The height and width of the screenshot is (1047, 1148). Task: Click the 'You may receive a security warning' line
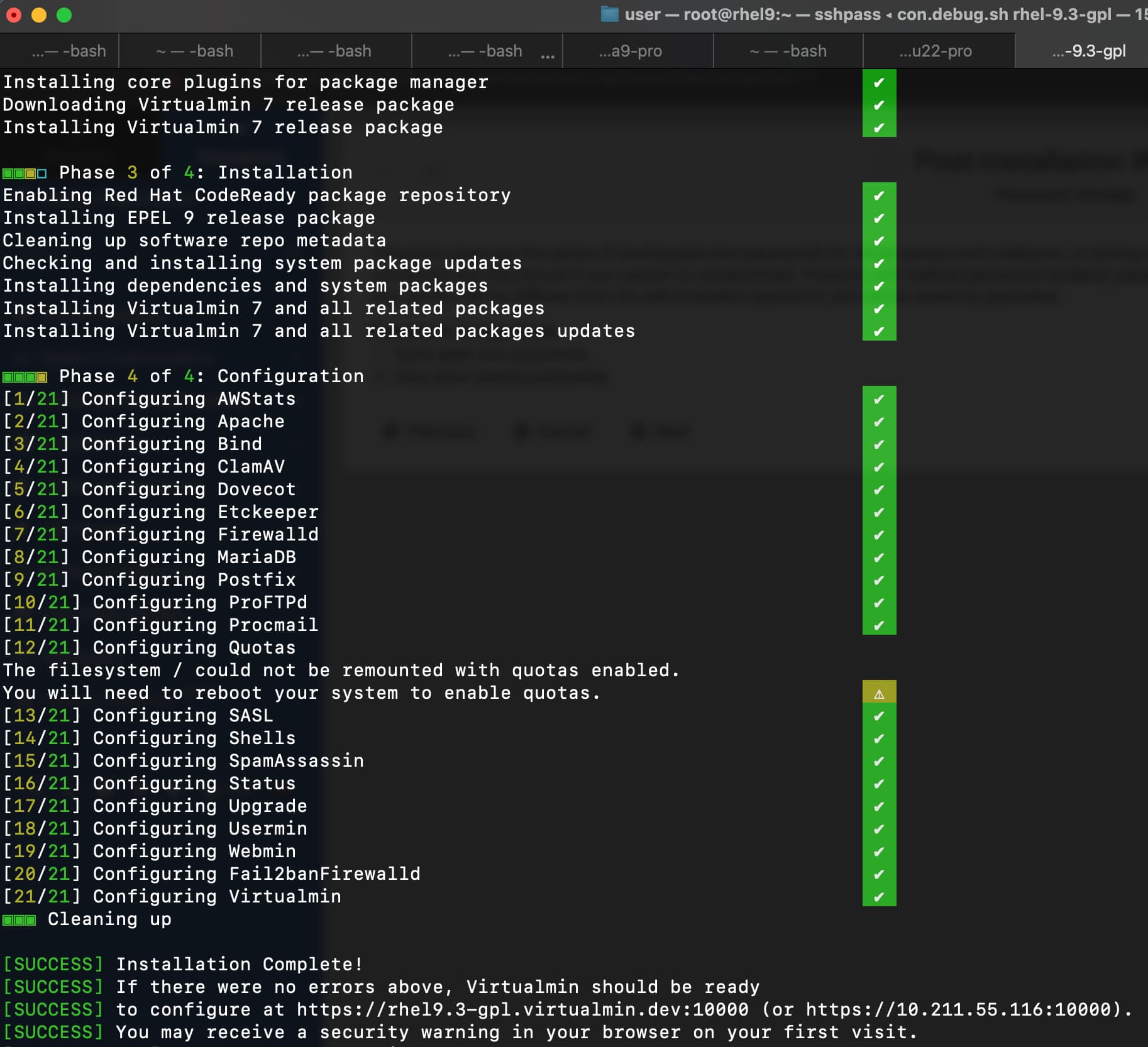[460, 1032]
